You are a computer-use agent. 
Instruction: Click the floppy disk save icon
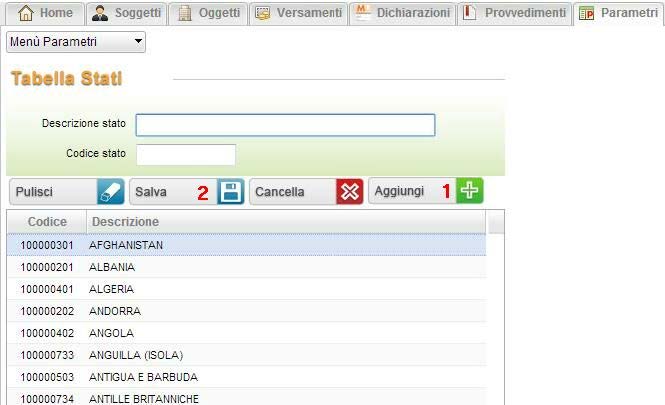(231, 192)
